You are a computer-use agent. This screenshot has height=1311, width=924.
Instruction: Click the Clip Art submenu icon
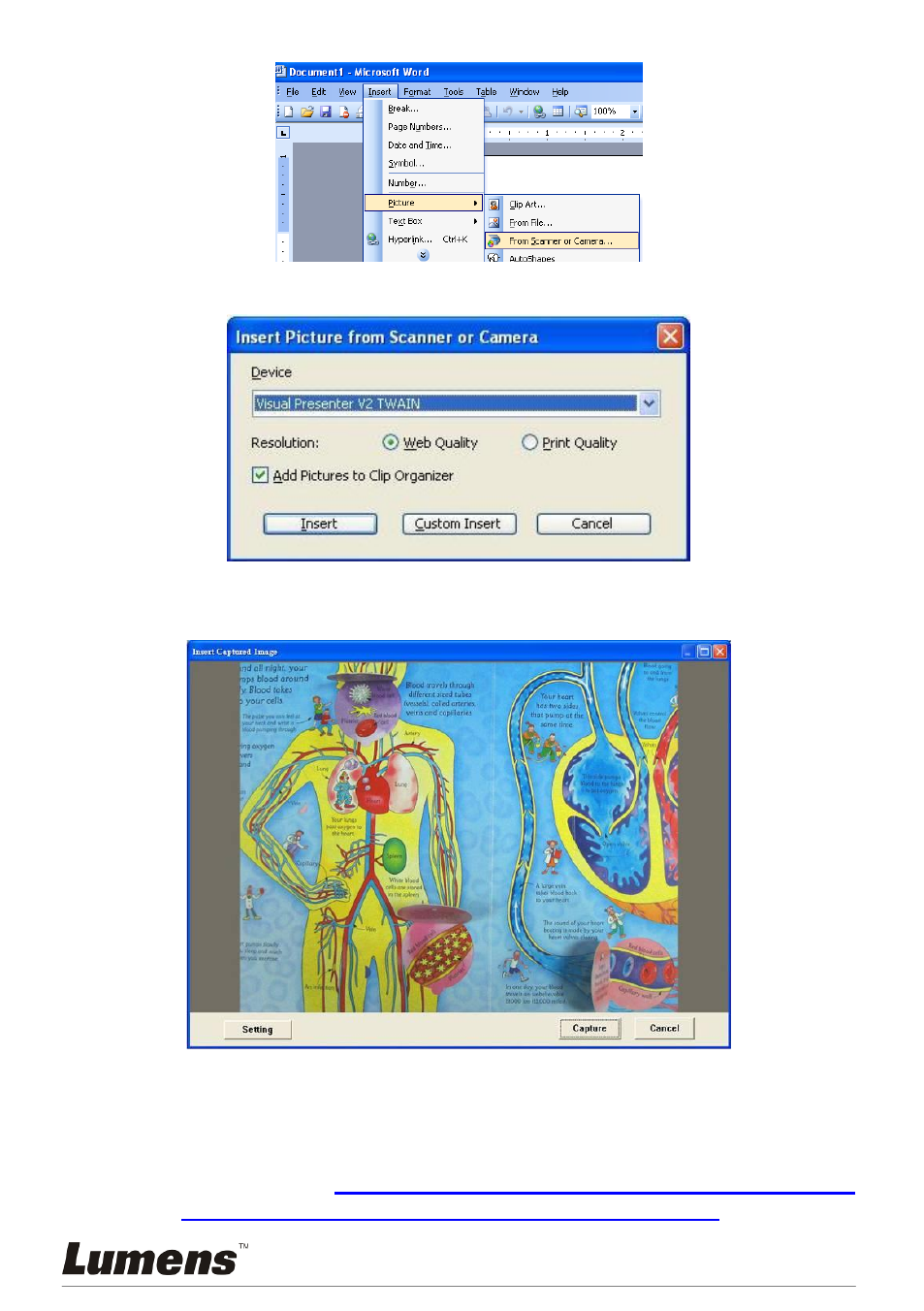tap(494, 205)
